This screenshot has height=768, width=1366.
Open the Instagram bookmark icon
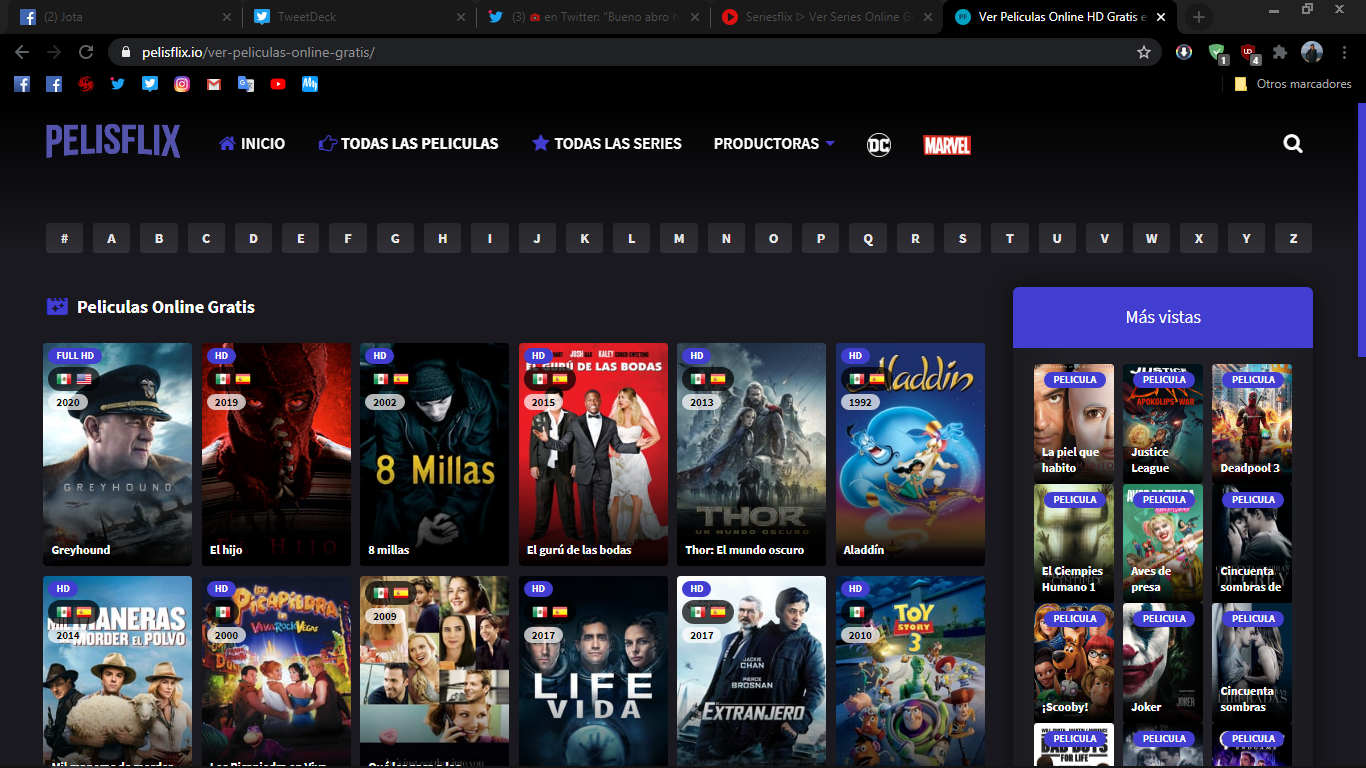pyautogui.click(x=182, y=84)
